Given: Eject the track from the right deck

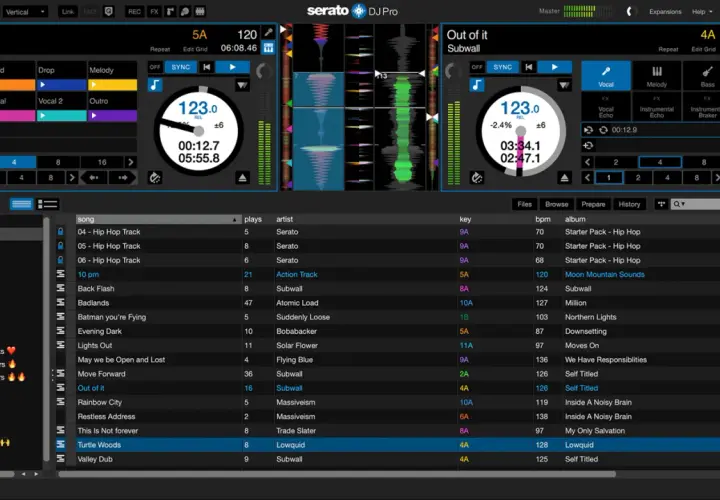Looking at the screenshot, I should 564,178.
